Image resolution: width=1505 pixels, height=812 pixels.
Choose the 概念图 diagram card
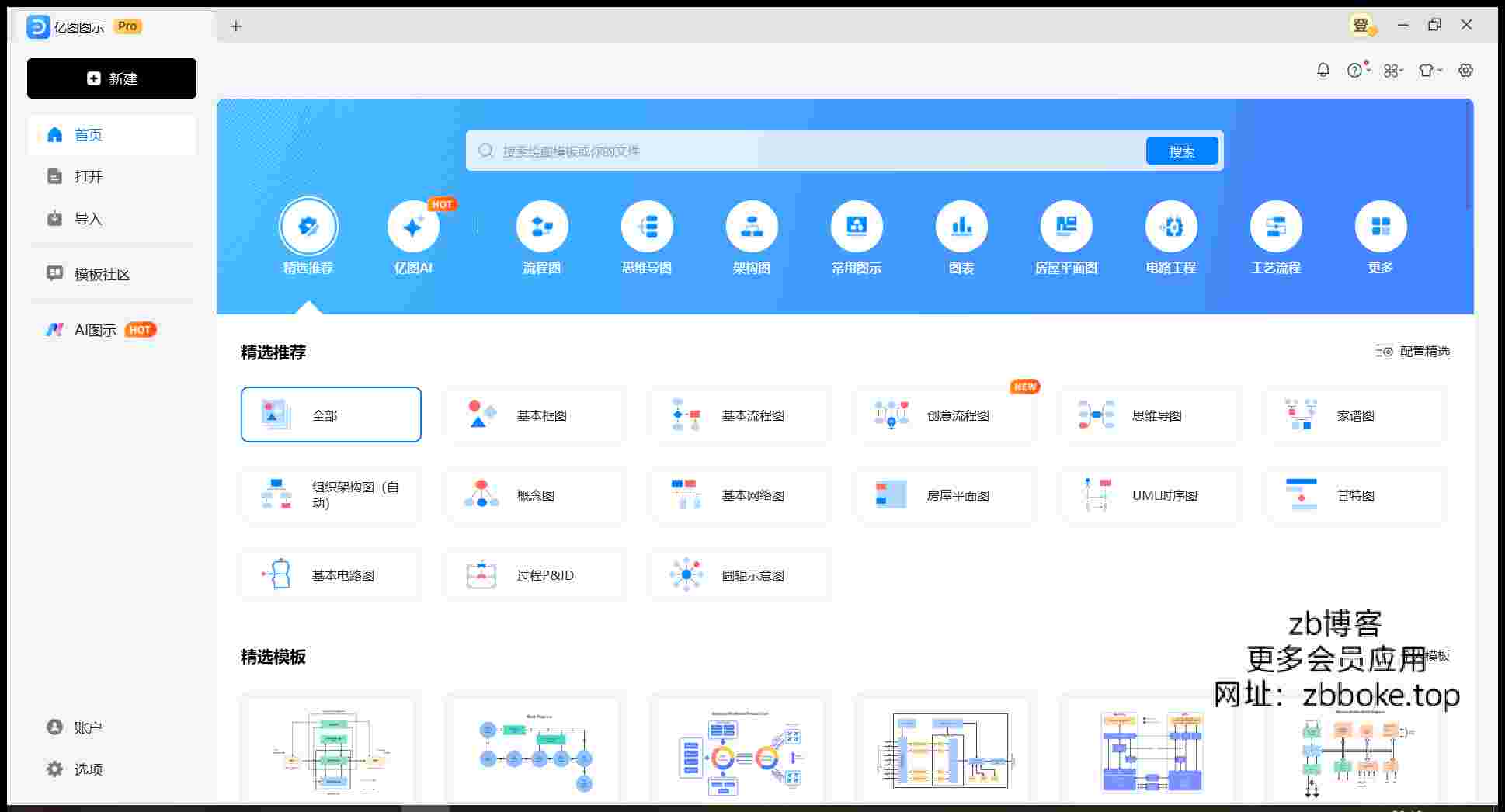click(536, 494)
